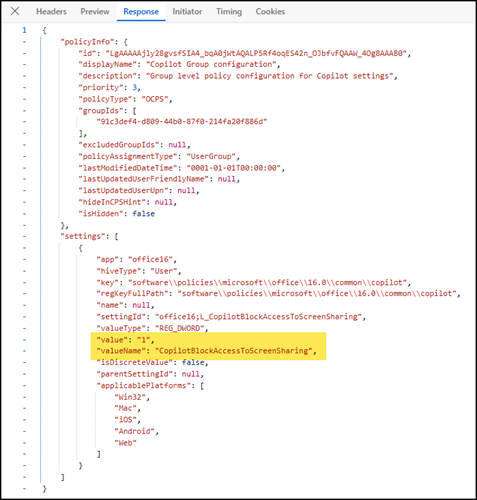Screen dimensions: 477x500
Task: Click the lastModifiedDateTime value 0001-01-01T00:00:00
Action: pos(233,168)
